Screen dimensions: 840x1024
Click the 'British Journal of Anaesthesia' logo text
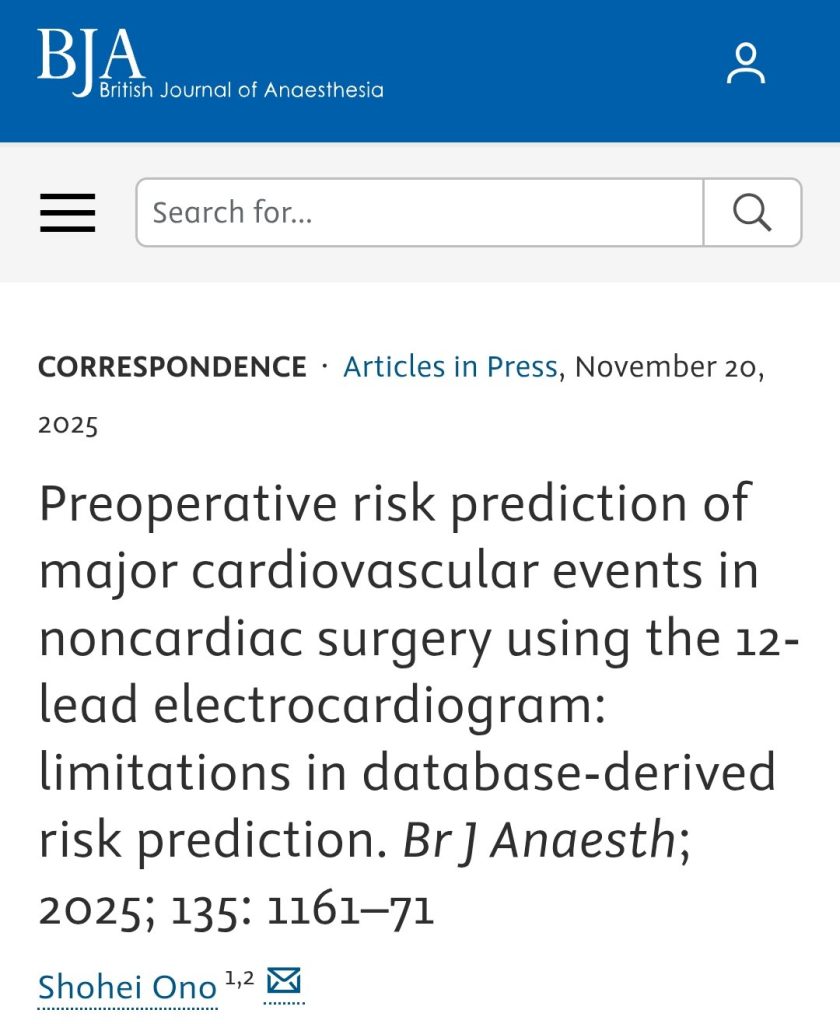(241, 90)
